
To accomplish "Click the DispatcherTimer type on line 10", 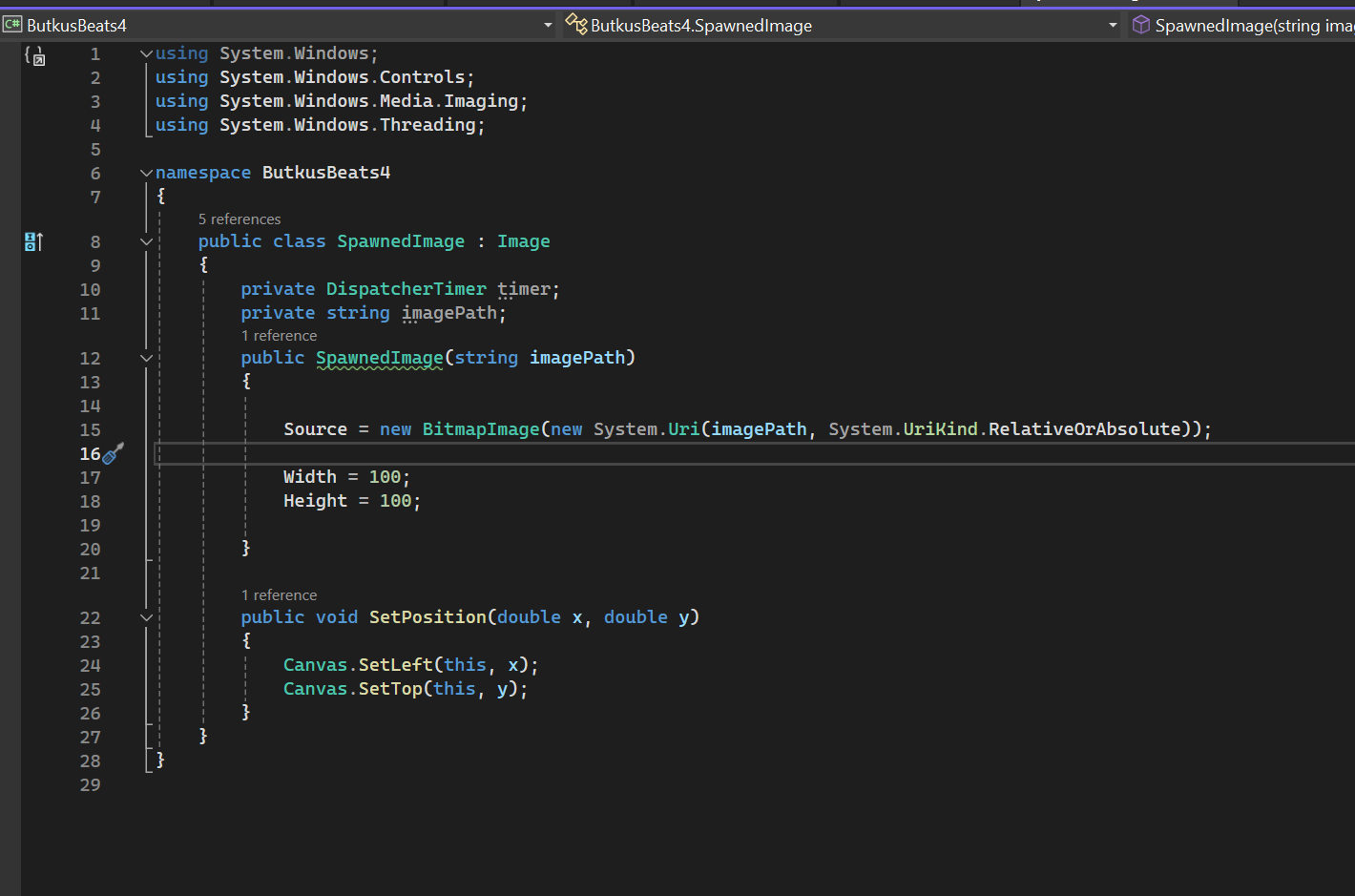I will click(x=406, y=289).
